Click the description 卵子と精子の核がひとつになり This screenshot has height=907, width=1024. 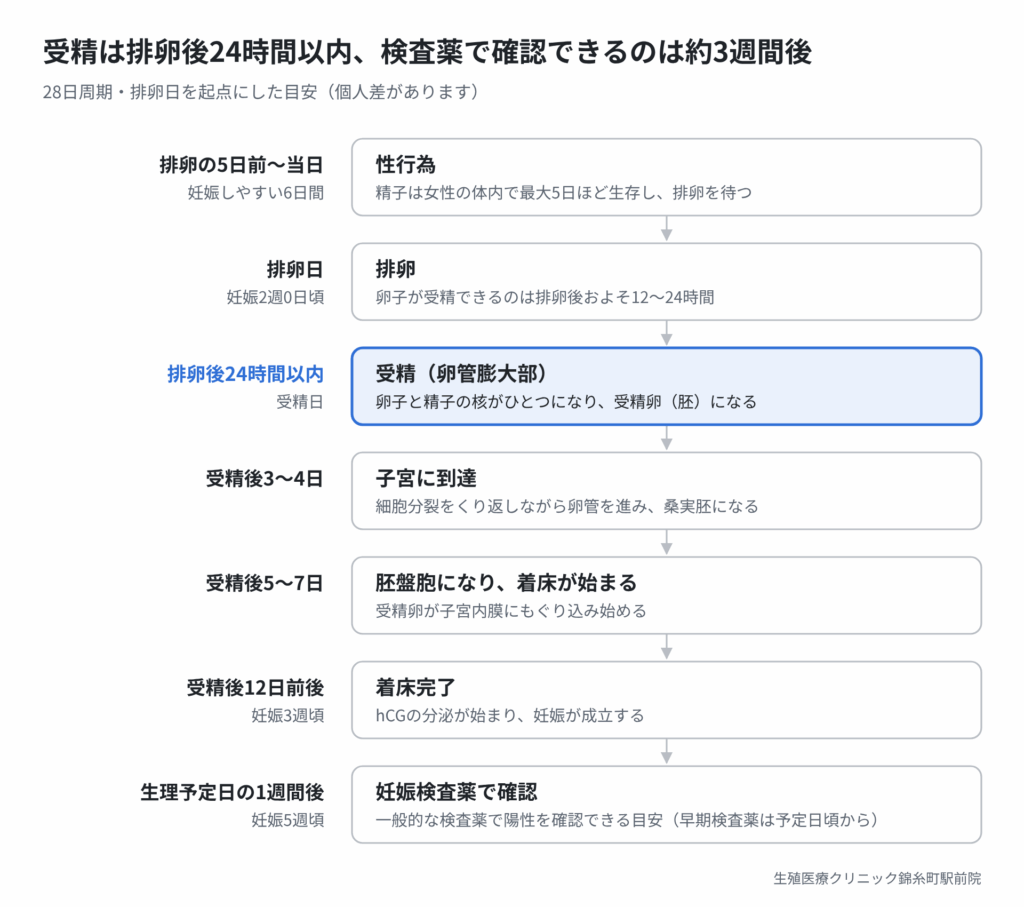(x=487, y=402)
